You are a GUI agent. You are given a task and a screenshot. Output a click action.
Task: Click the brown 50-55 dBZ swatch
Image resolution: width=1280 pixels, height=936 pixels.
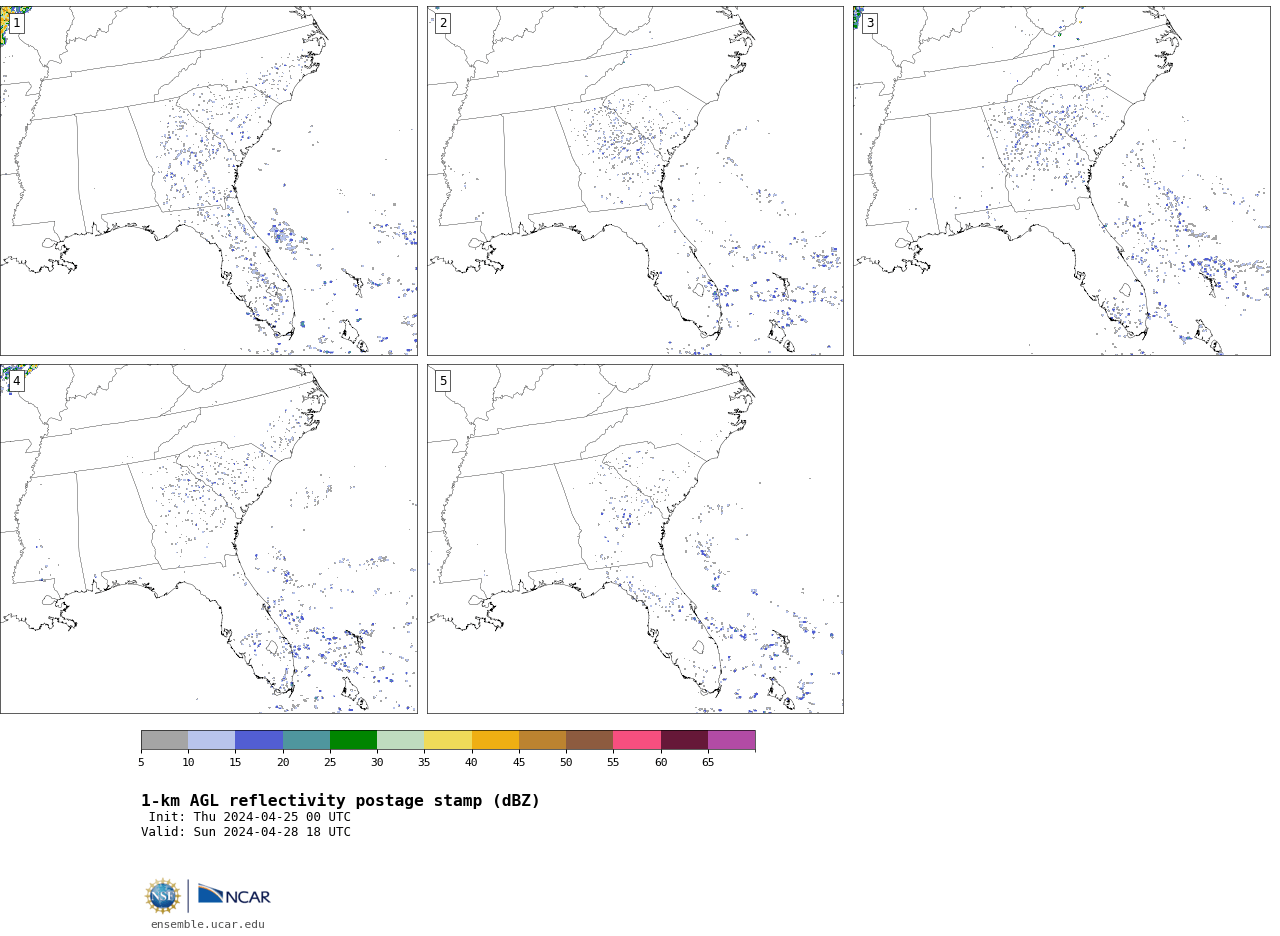click(x=590, y=740)
